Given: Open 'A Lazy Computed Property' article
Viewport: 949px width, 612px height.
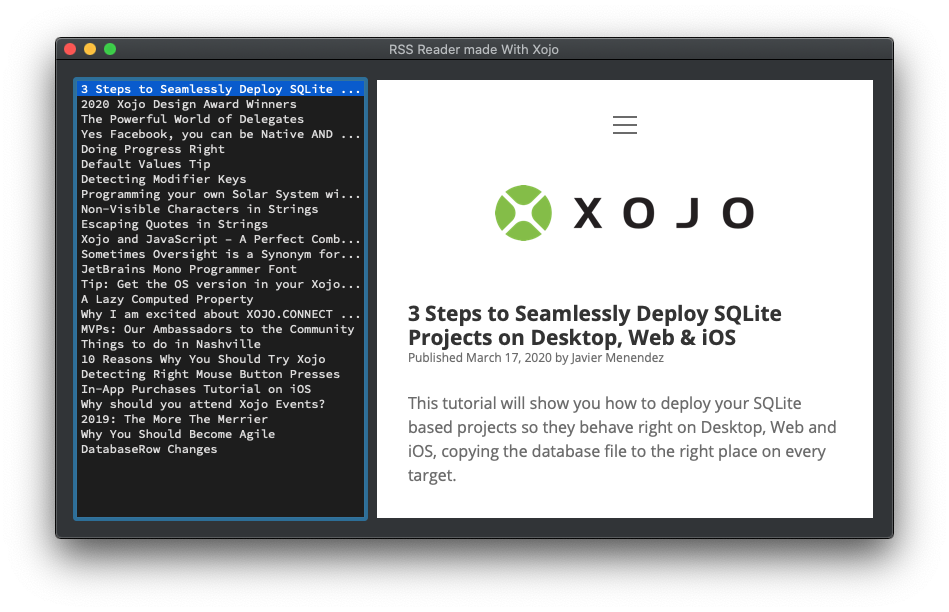Looking at the screenshot, I should pyautogui.click(x=221, y=299).
